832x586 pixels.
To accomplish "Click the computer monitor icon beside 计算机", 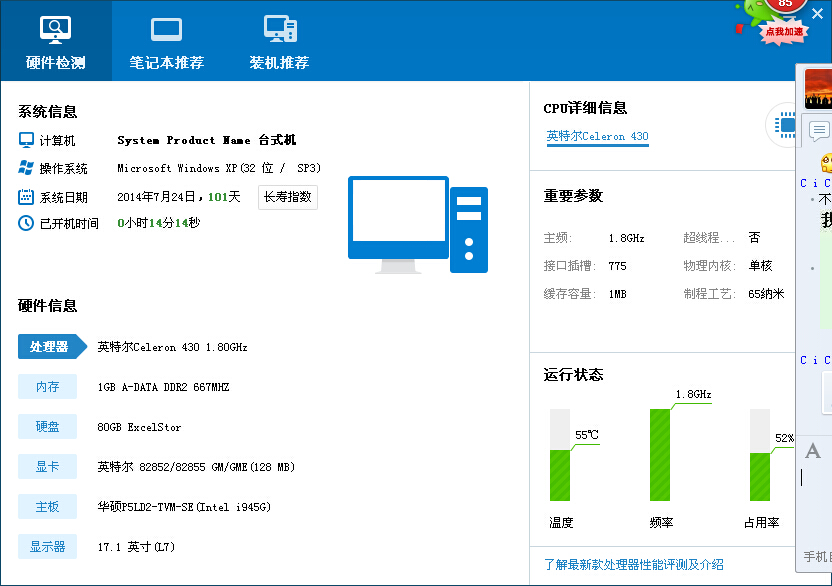I will pos(26,140).
